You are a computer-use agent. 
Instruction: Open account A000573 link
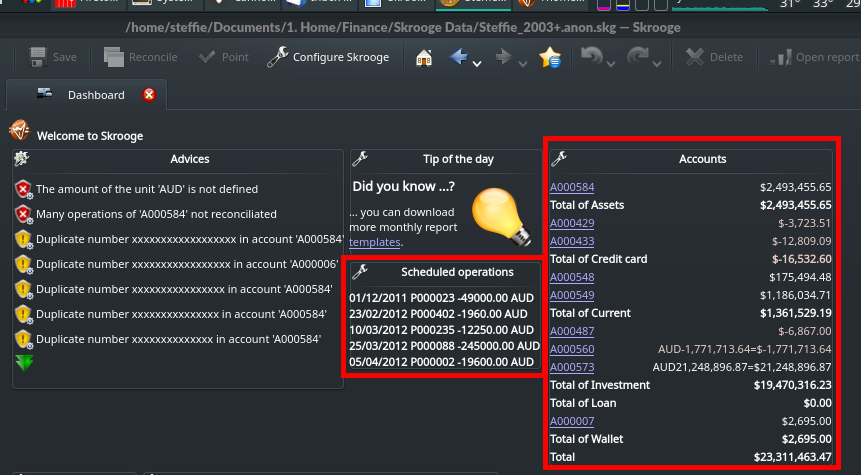pos(572,367)
